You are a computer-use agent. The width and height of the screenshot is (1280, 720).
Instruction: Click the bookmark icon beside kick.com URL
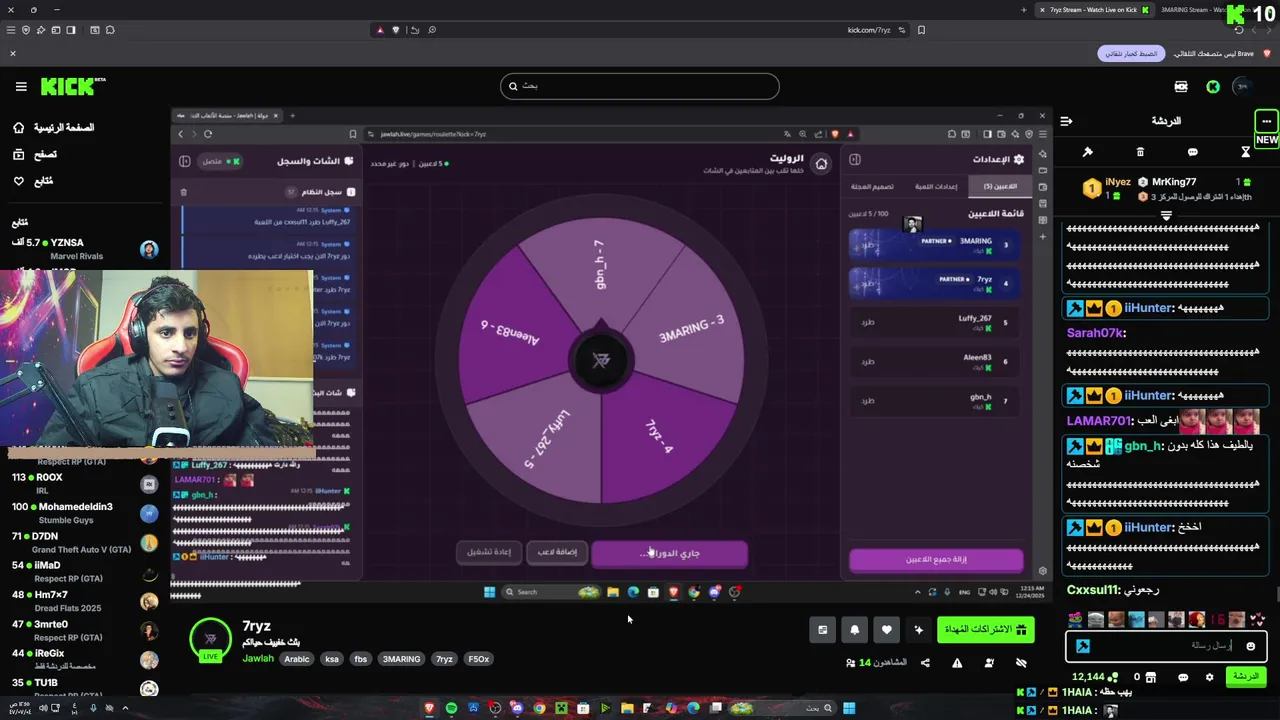click(x=921, y=30)
